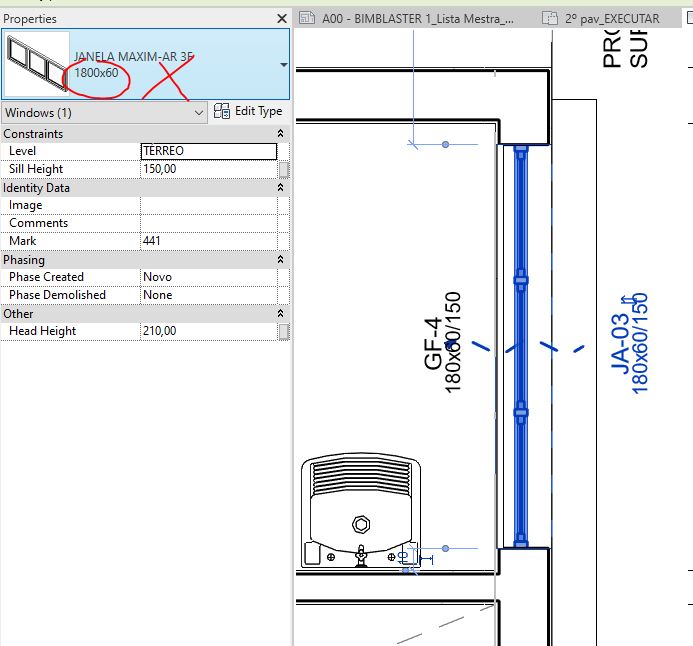Viewport: 693px width, 646px height.
Task: Close the Properties panel
Action: pos(282,19)
